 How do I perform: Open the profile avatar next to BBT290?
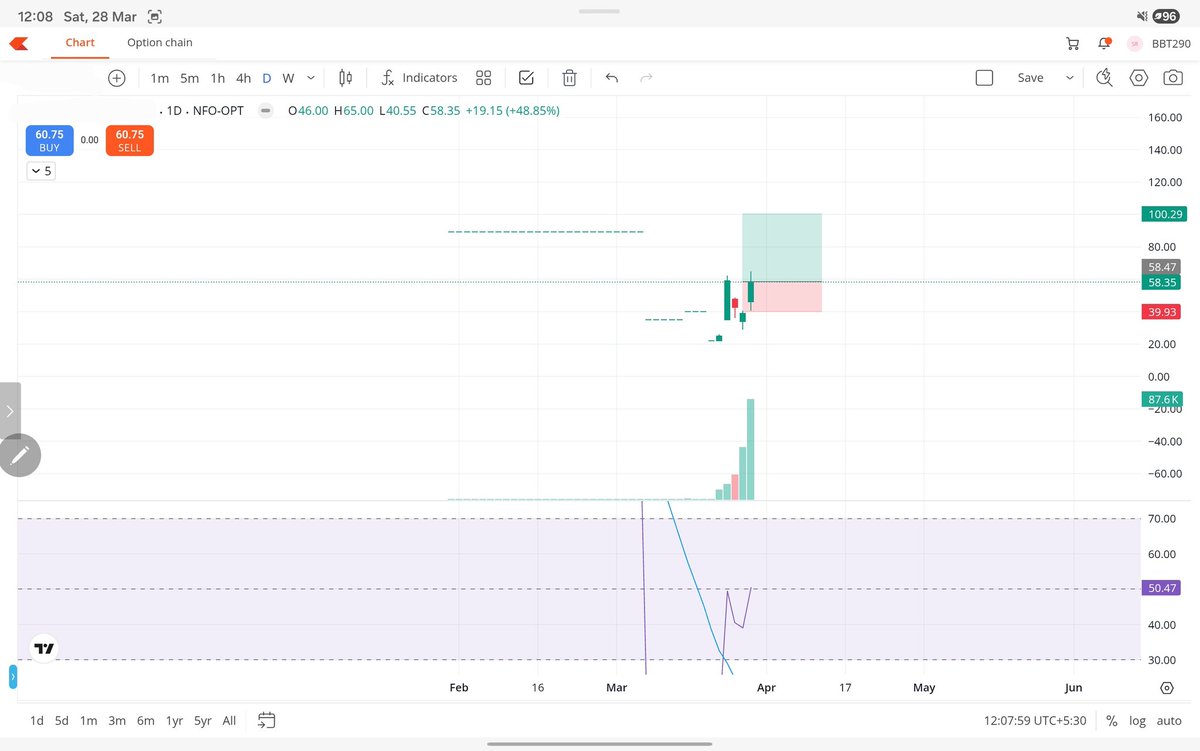click(1135, 43)
